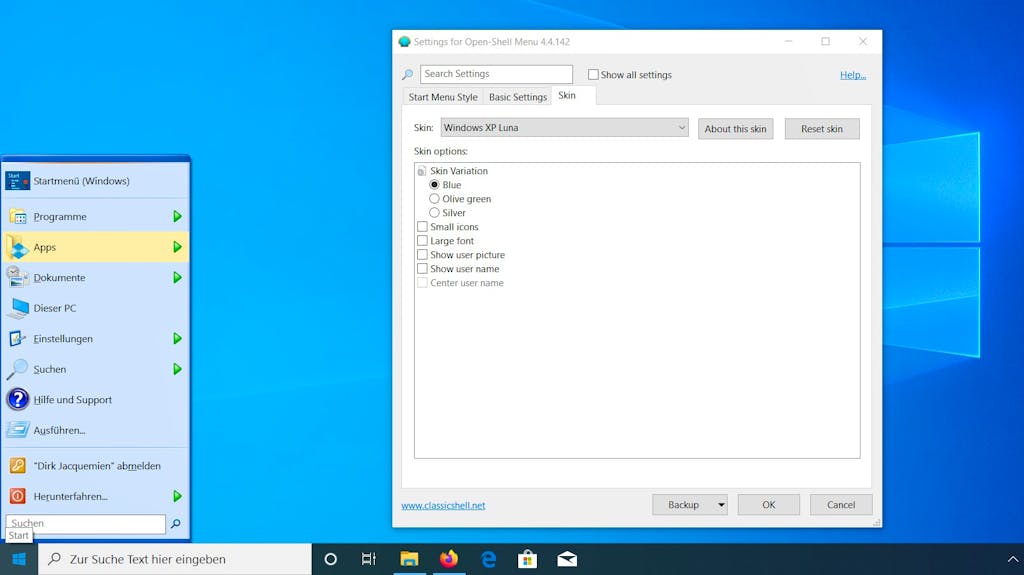Expand Suchen submenu arrow
This screenshot has height=575, width=1024.
[x=177, y=369]
